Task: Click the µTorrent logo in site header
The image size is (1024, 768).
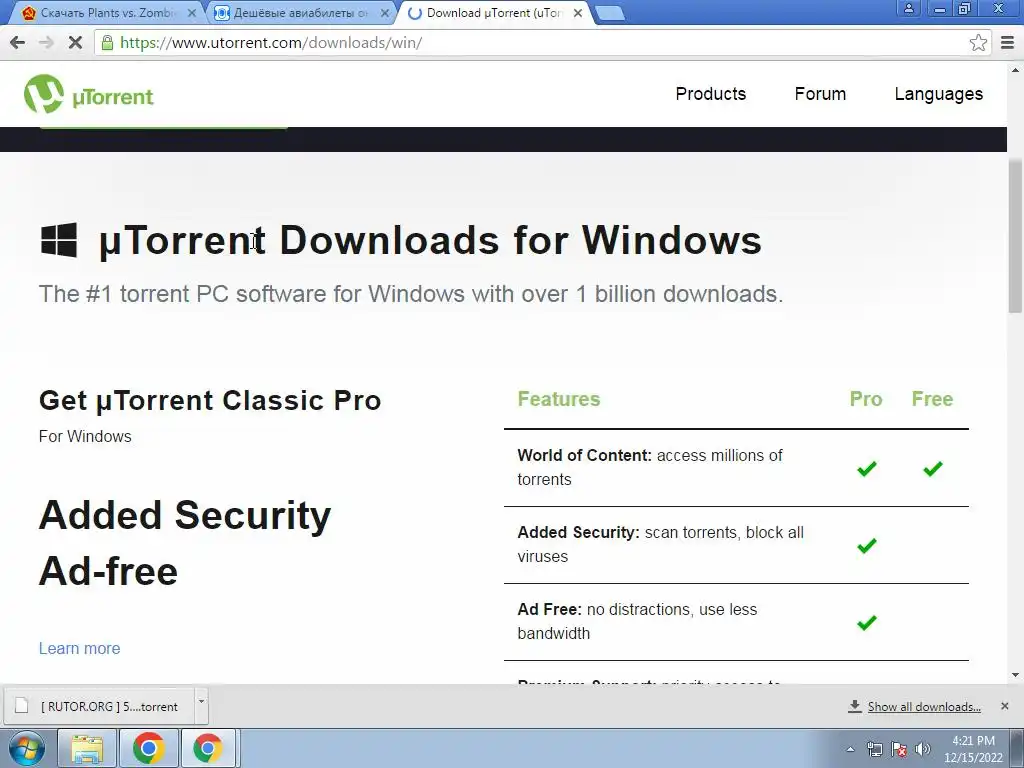Action: 88,94
